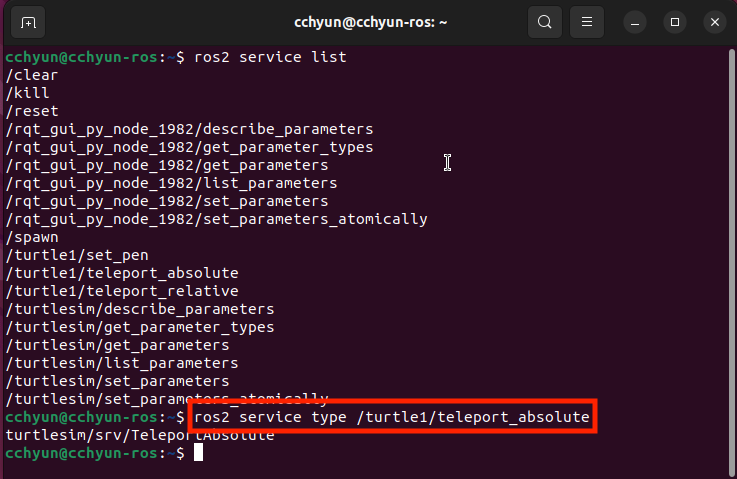This screenshot has width=737, height=479.
Task: Click the /spawn service line
Action: (x=31, y=237)
